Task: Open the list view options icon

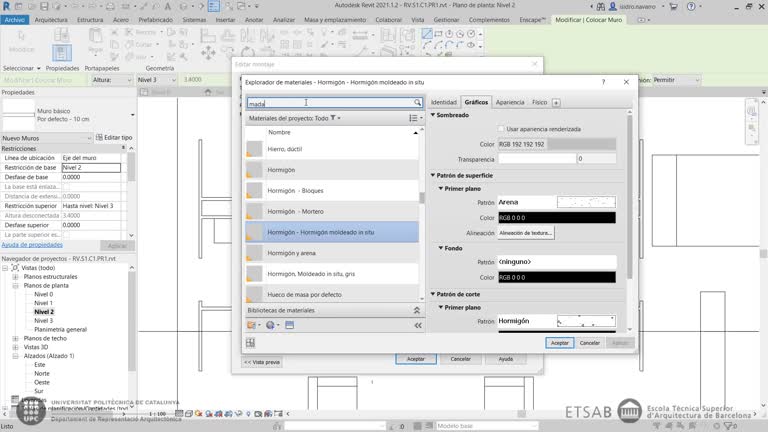Action: [x=413, y=118]
